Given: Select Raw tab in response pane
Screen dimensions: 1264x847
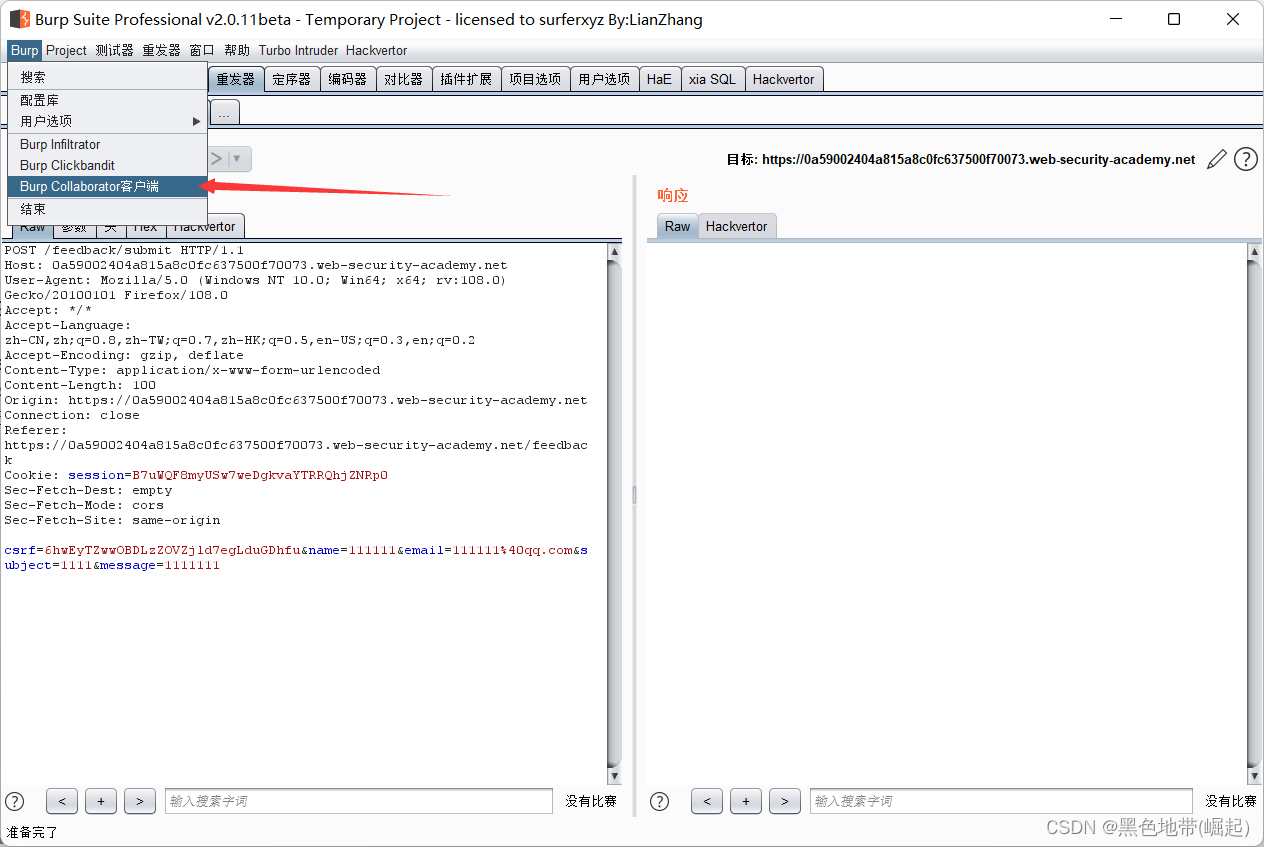Looking at the screenshot, I should [677, 226].
